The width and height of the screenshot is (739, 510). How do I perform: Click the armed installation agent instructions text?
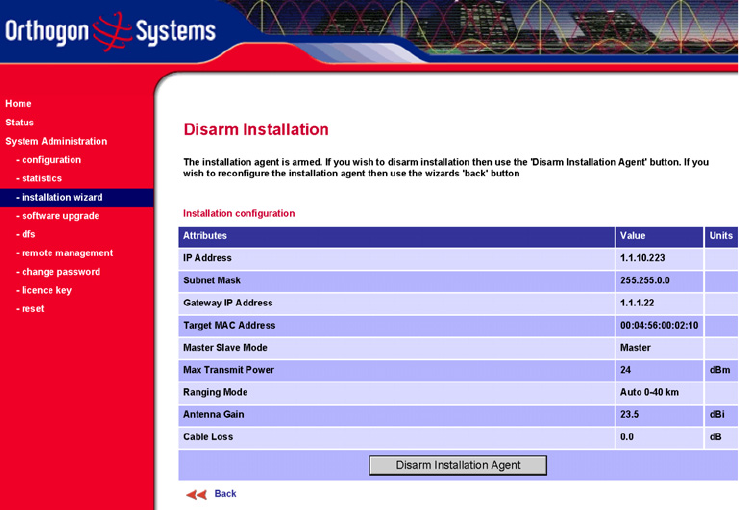point(446,167)
